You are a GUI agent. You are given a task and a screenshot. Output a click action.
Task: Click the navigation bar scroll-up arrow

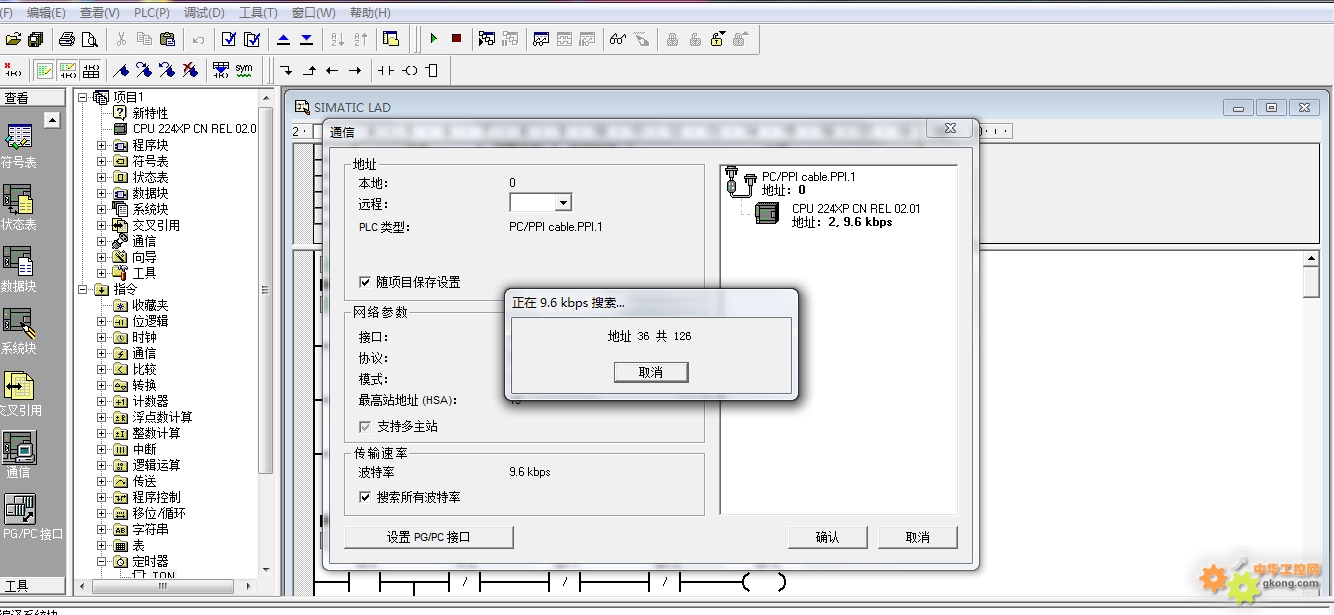coord(52,120)
